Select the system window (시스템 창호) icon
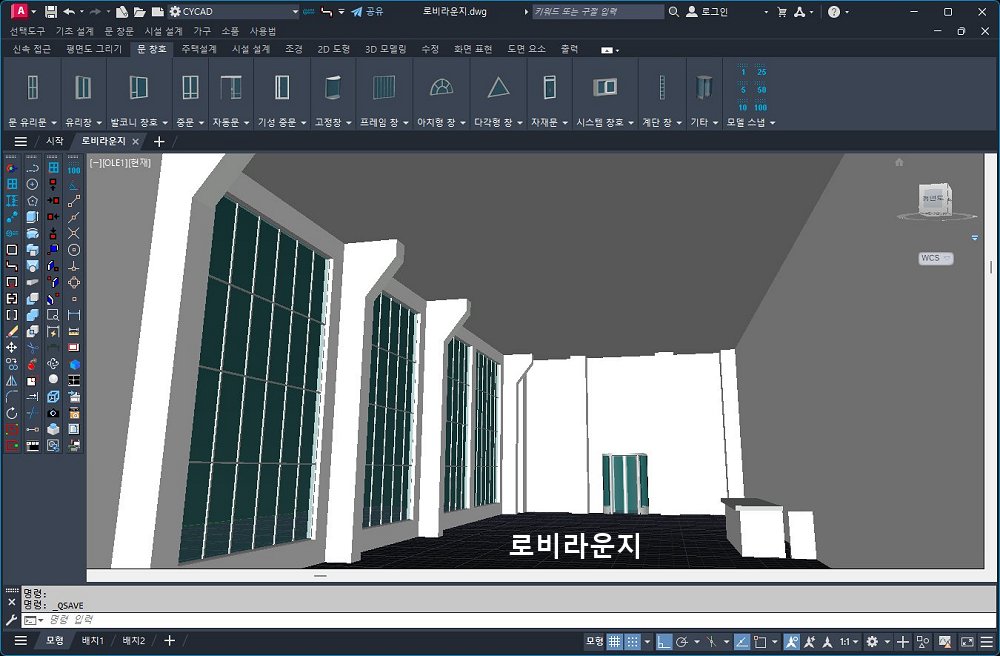Image resolution: width=1000 pixels, height=656 pixels. (x=604, y=88)
